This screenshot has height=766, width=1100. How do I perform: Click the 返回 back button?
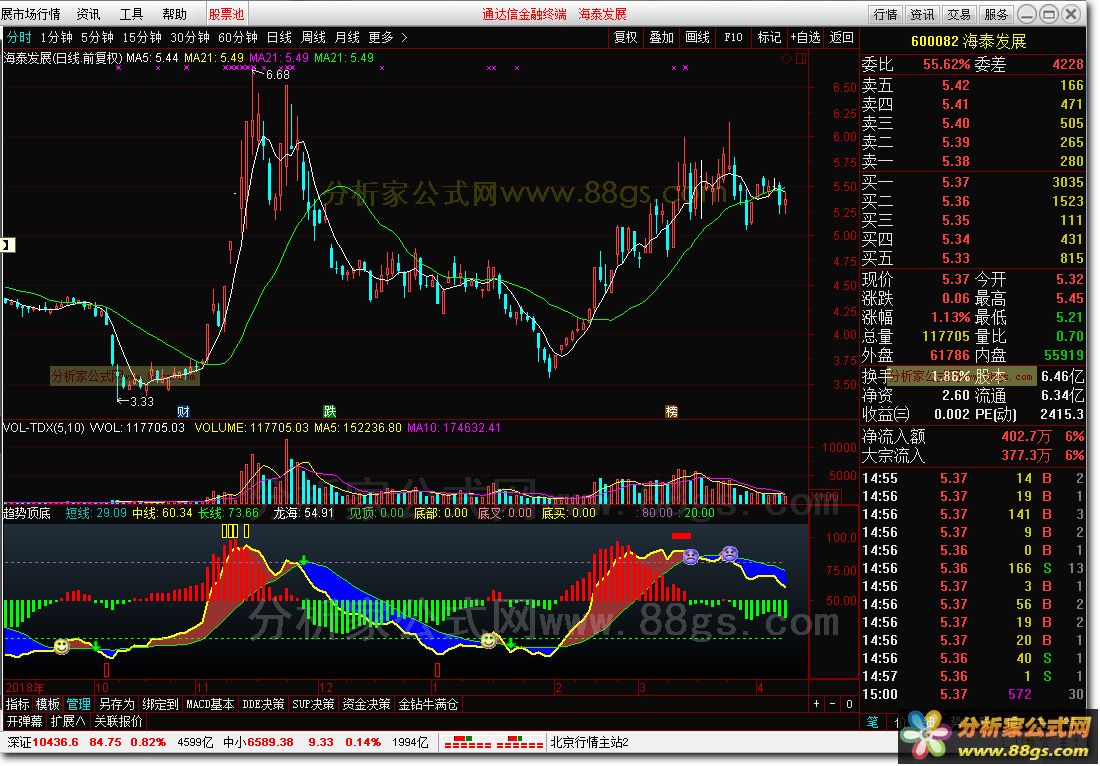tap(841, 37)
